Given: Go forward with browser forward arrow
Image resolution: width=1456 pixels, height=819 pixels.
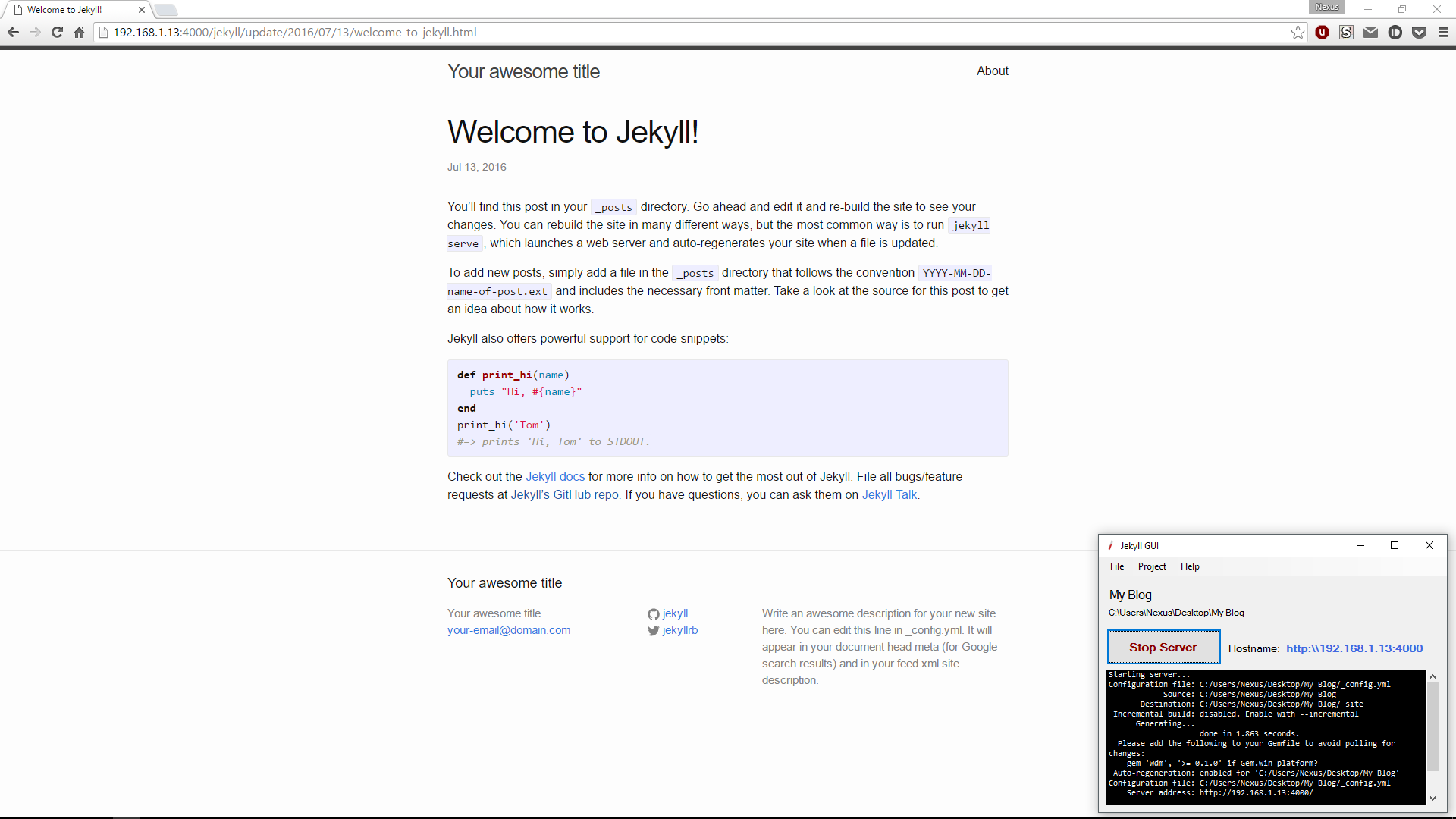Looking at the screenshot, I should click(35, 33).
